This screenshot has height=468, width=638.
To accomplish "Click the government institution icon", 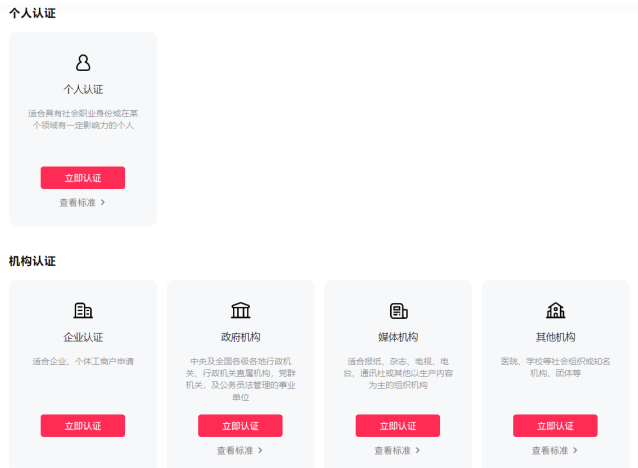I will pyautogui.click(x=240, y=311).
